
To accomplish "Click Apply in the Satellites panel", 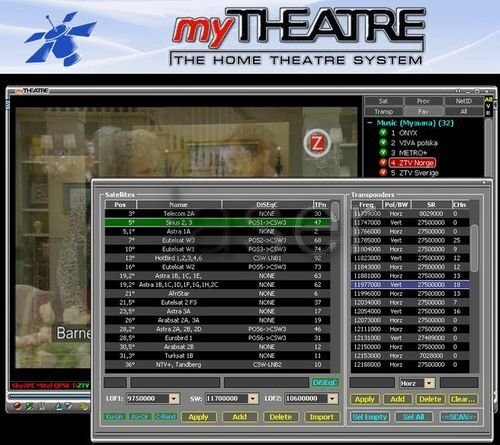I will coord(198,417).
